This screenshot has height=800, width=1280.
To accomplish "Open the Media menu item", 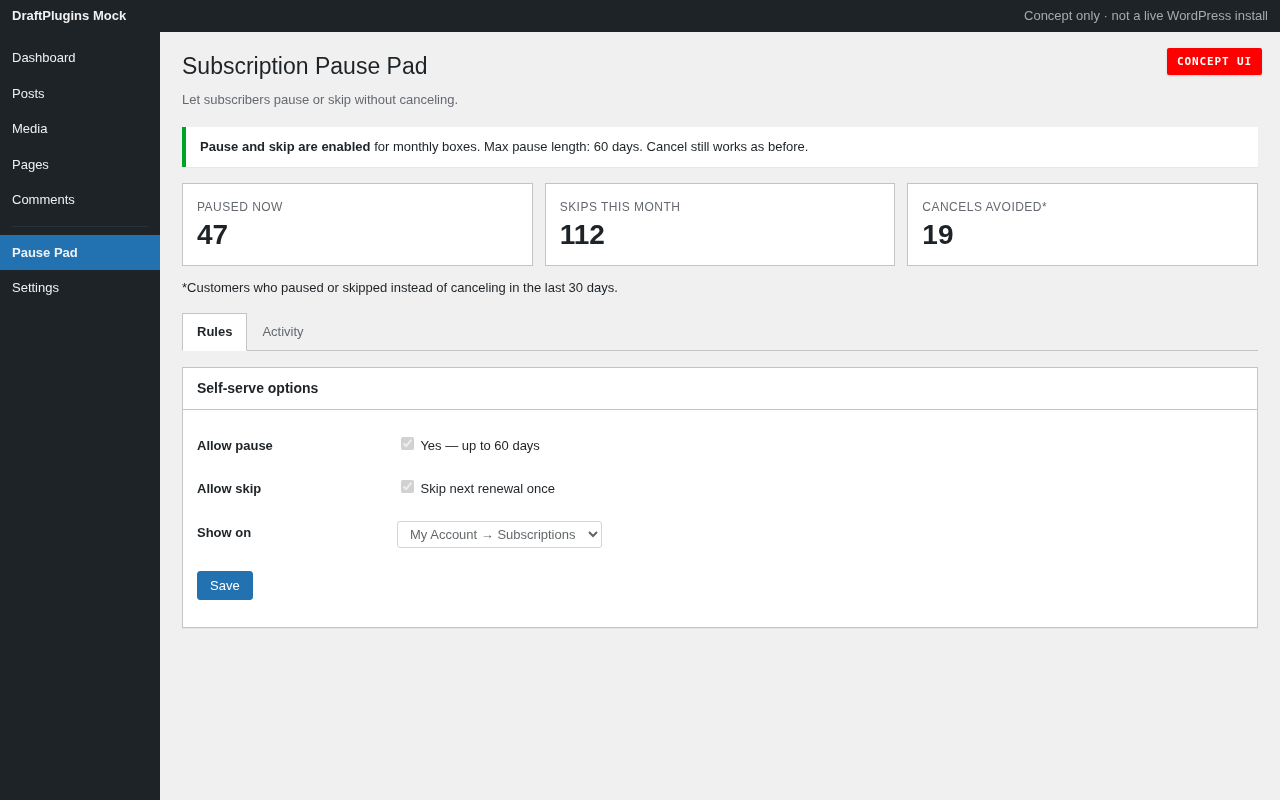I will coord(80,129).
